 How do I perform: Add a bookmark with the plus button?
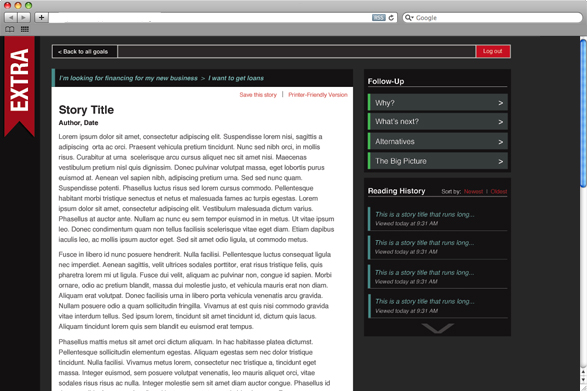(x=41, y=17)
